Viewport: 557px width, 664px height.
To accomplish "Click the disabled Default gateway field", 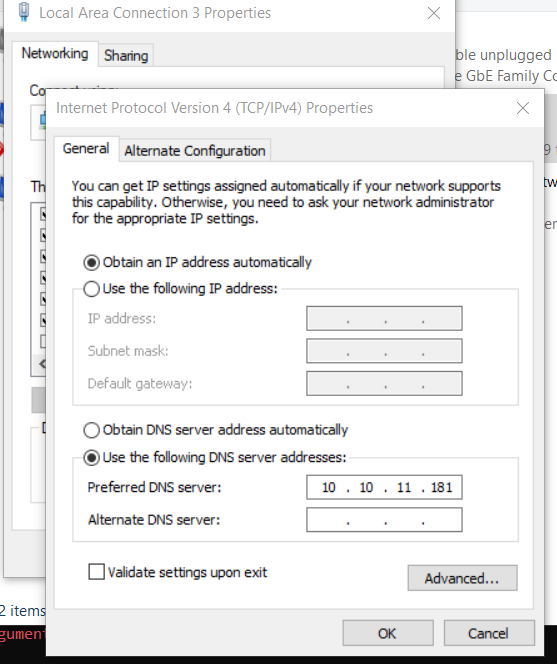I will click(x=384, y=383).
